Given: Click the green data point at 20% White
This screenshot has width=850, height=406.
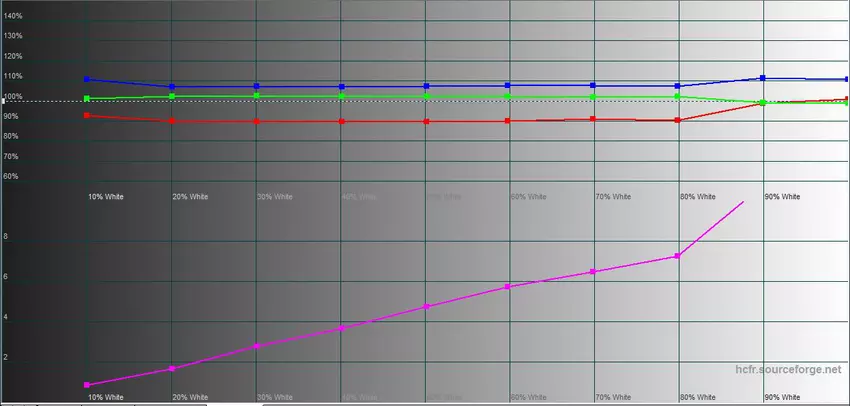Looking at the screenshot, I should (172, 97).
